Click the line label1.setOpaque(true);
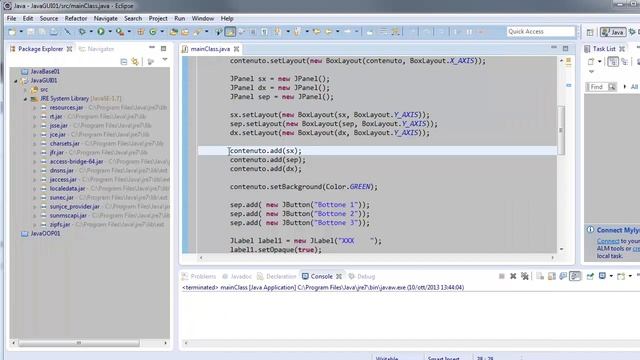This screenshot has width=640, height=360. 276,250
